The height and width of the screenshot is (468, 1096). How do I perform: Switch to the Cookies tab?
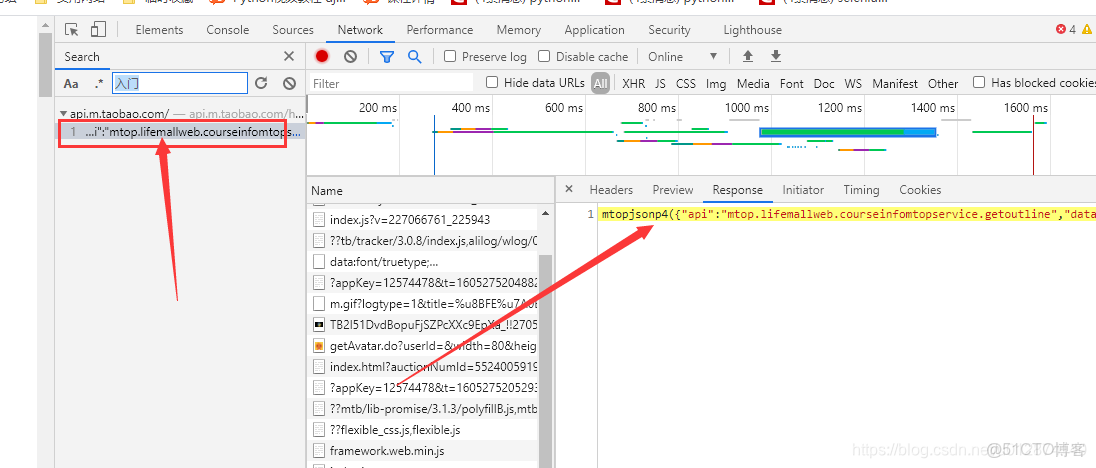point(920,190)
